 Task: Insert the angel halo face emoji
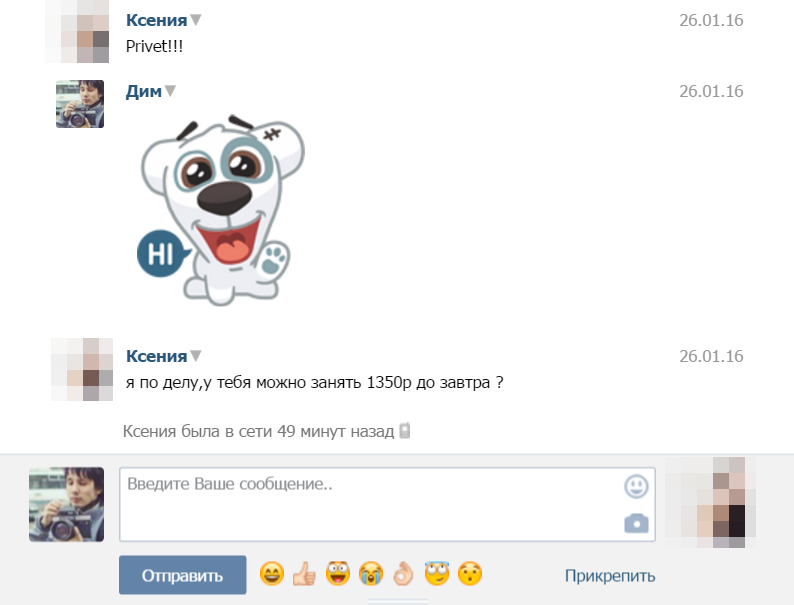point(435,574)
